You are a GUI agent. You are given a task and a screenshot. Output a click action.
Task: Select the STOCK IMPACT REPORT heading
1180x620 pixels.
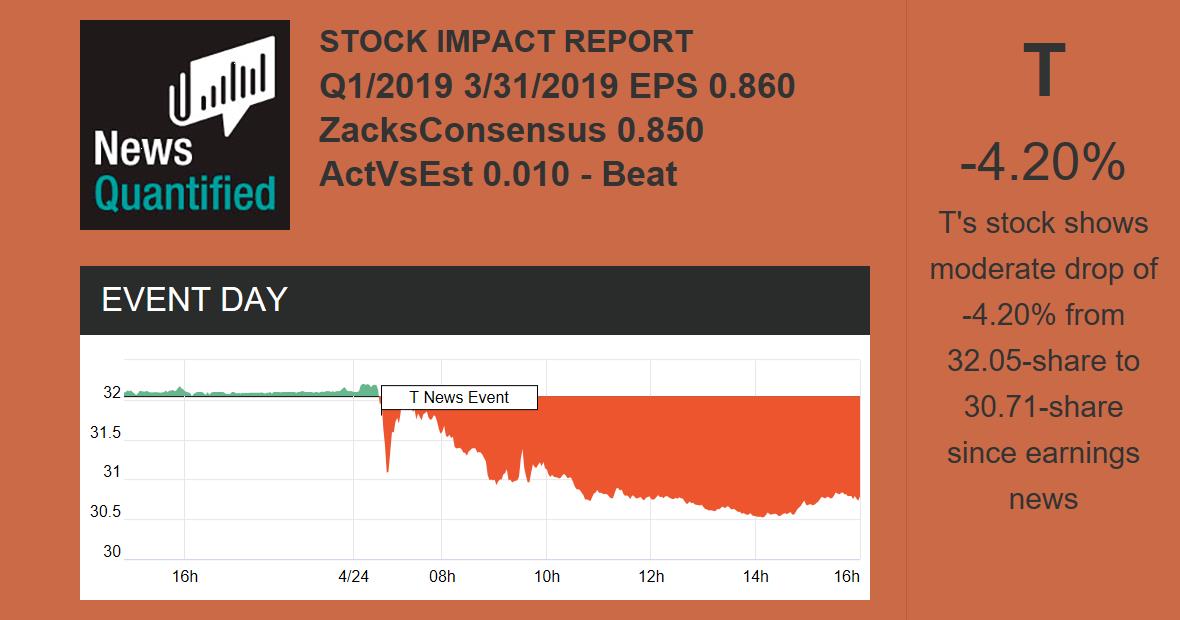pos(506,42)
